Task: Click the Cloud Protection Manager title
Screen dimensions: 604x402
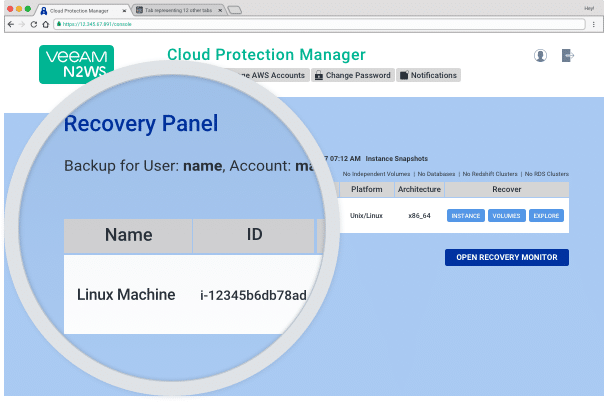Action: point(266,55)
